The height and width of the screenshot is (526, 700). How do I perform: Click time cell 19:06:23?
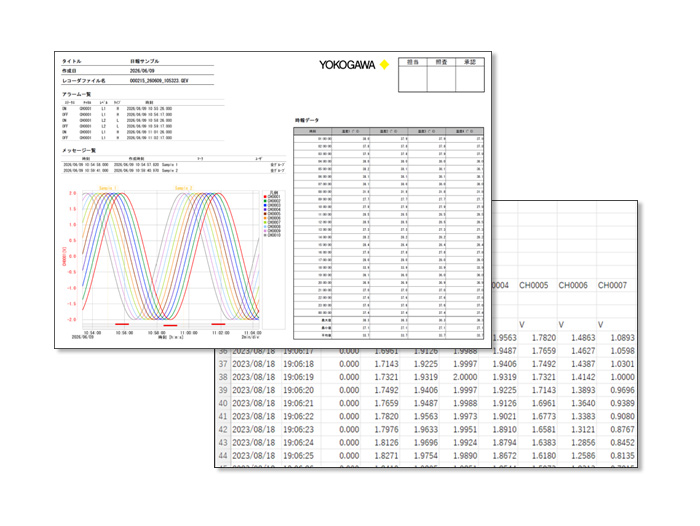298,430
